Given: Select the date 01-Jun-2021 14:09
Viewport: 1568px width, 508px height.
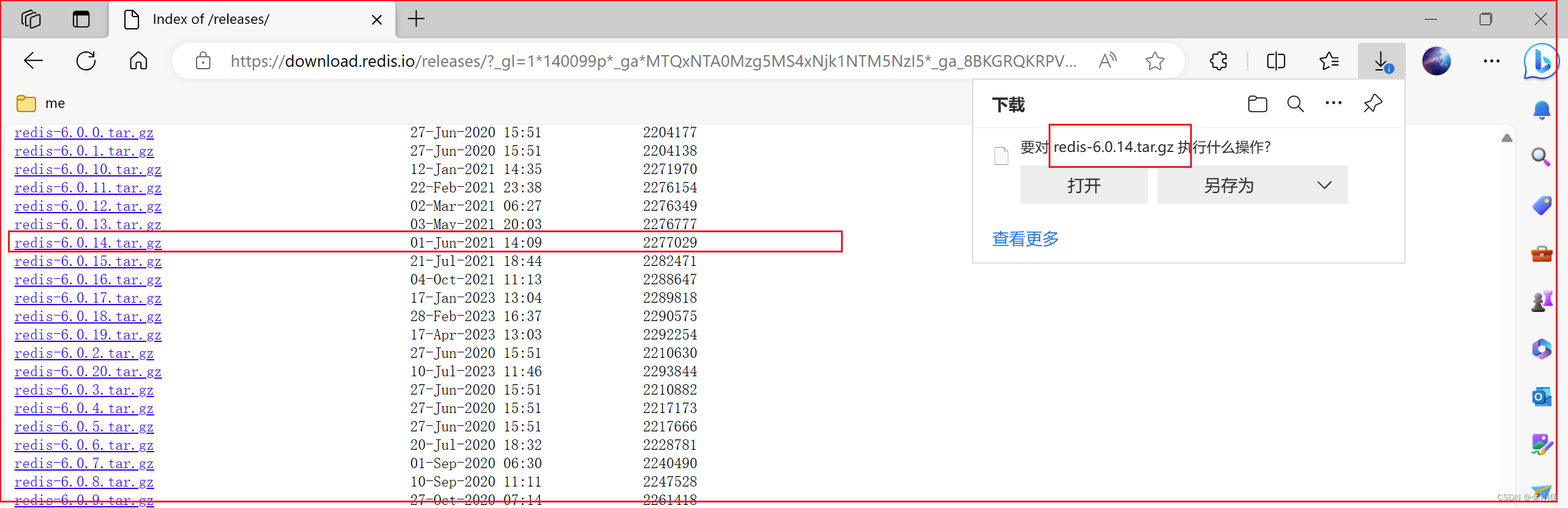Looking at the screenshot, I should pyautogui.click(x=476, y=243).
